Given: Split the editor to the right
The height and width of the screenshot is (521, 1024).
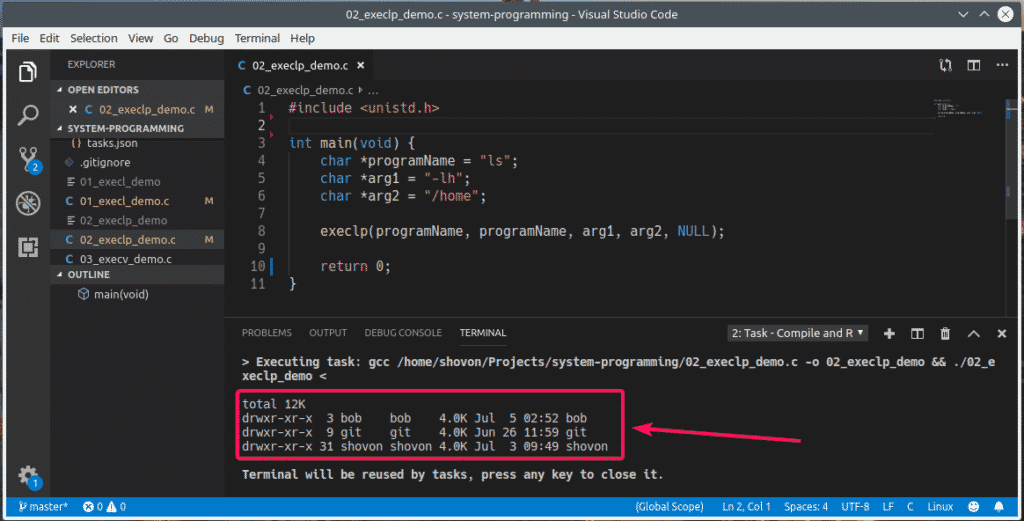Looking at the screenshot, I should [x=973, y=66].
